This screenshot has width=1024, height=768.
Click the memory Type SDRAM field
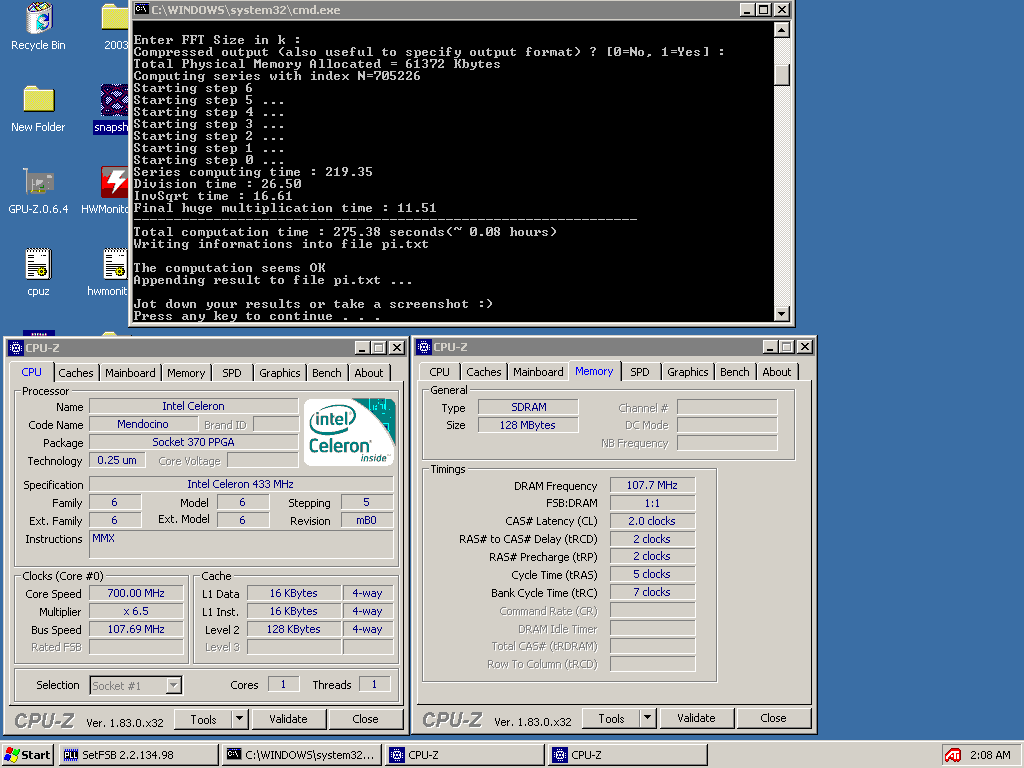[528, 407]
